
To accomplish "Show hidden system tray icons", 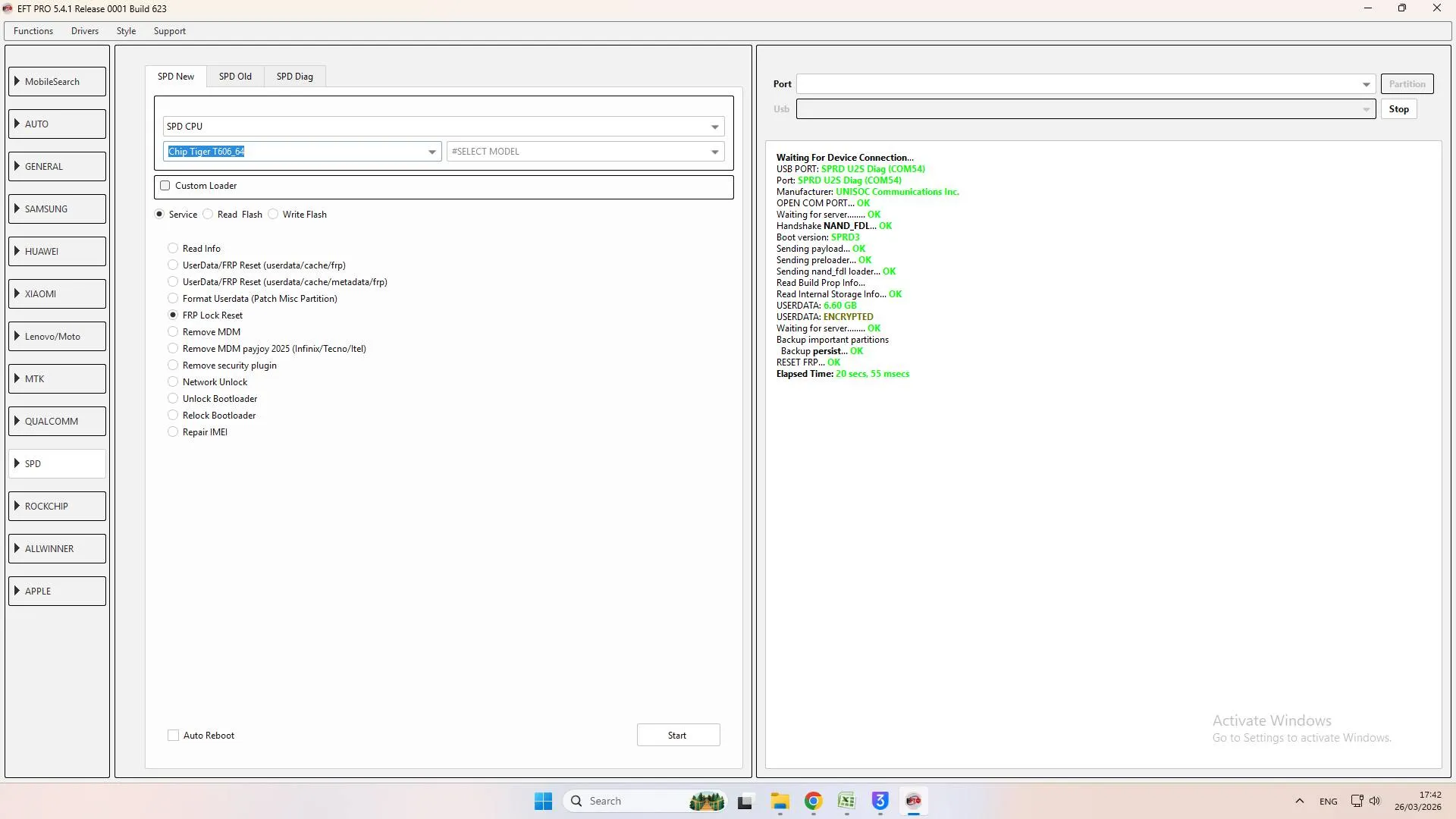I will [x=1299, y=801].
